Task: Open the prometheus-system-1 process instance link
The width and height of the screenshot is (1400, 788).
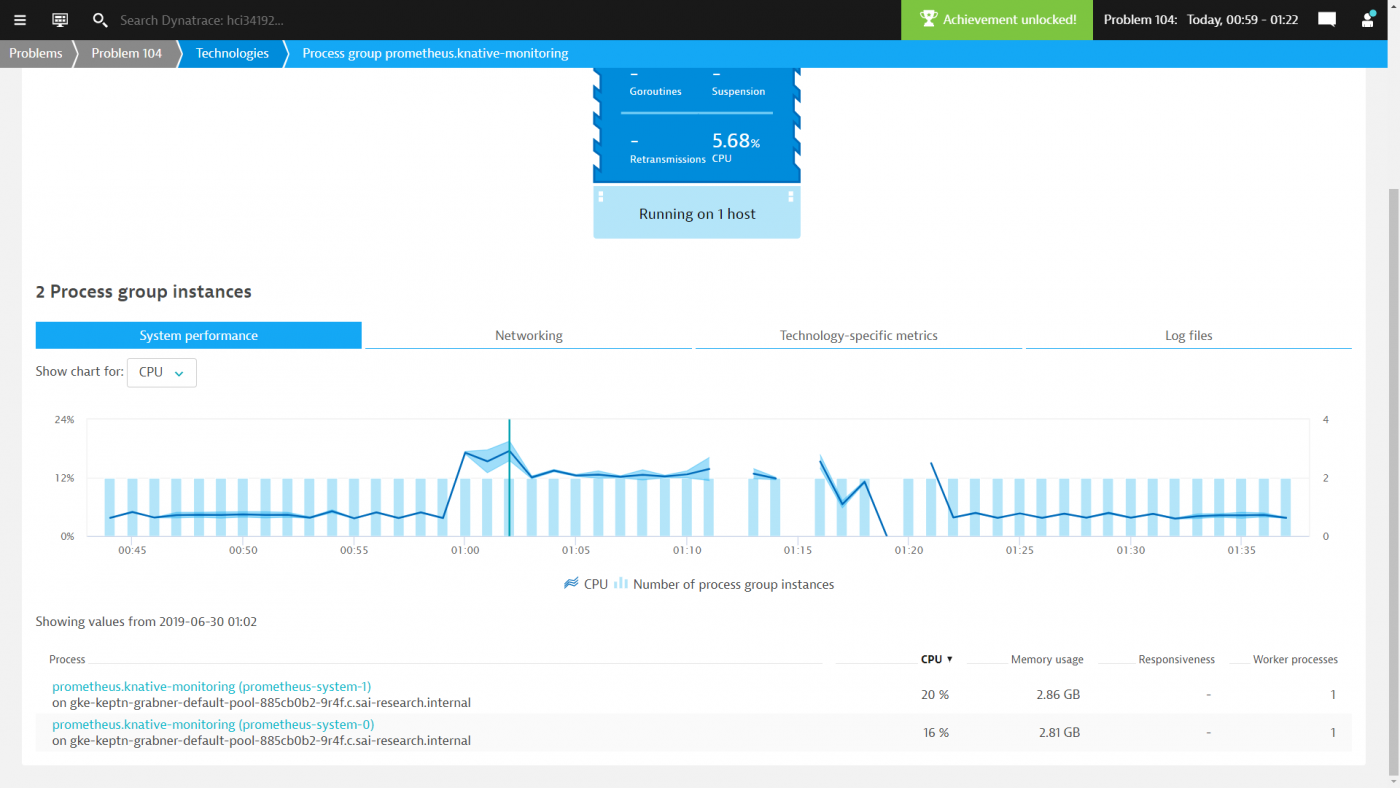Action: pyautogui.click(x=211, y=686)
